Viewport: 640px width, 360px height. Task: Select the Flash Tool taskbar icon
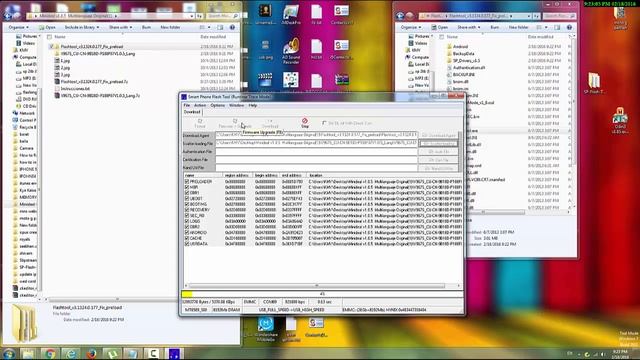tap(174, 353)
